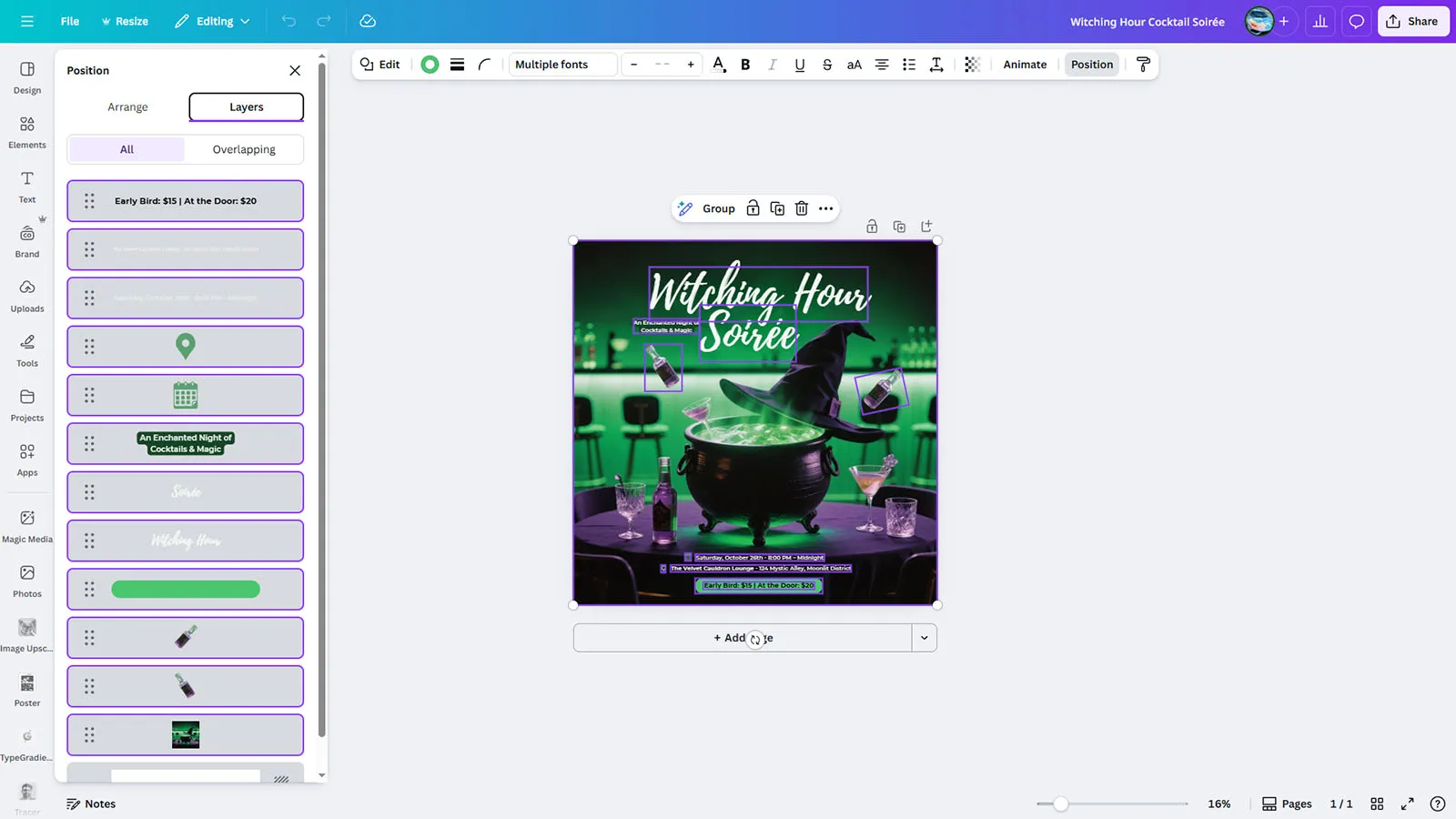Lock the selected elements
Screen dimensions: 1456x819
point(753,208)
